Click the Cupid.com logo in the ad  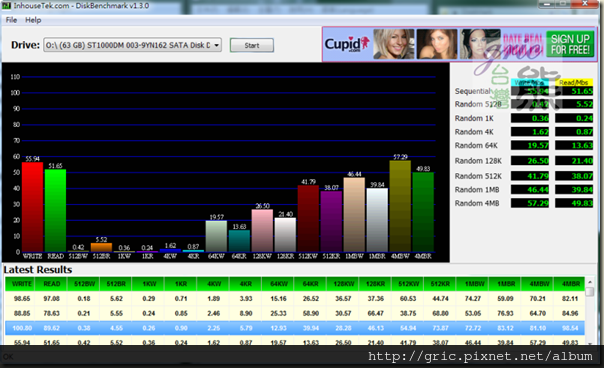coord(347,44)
